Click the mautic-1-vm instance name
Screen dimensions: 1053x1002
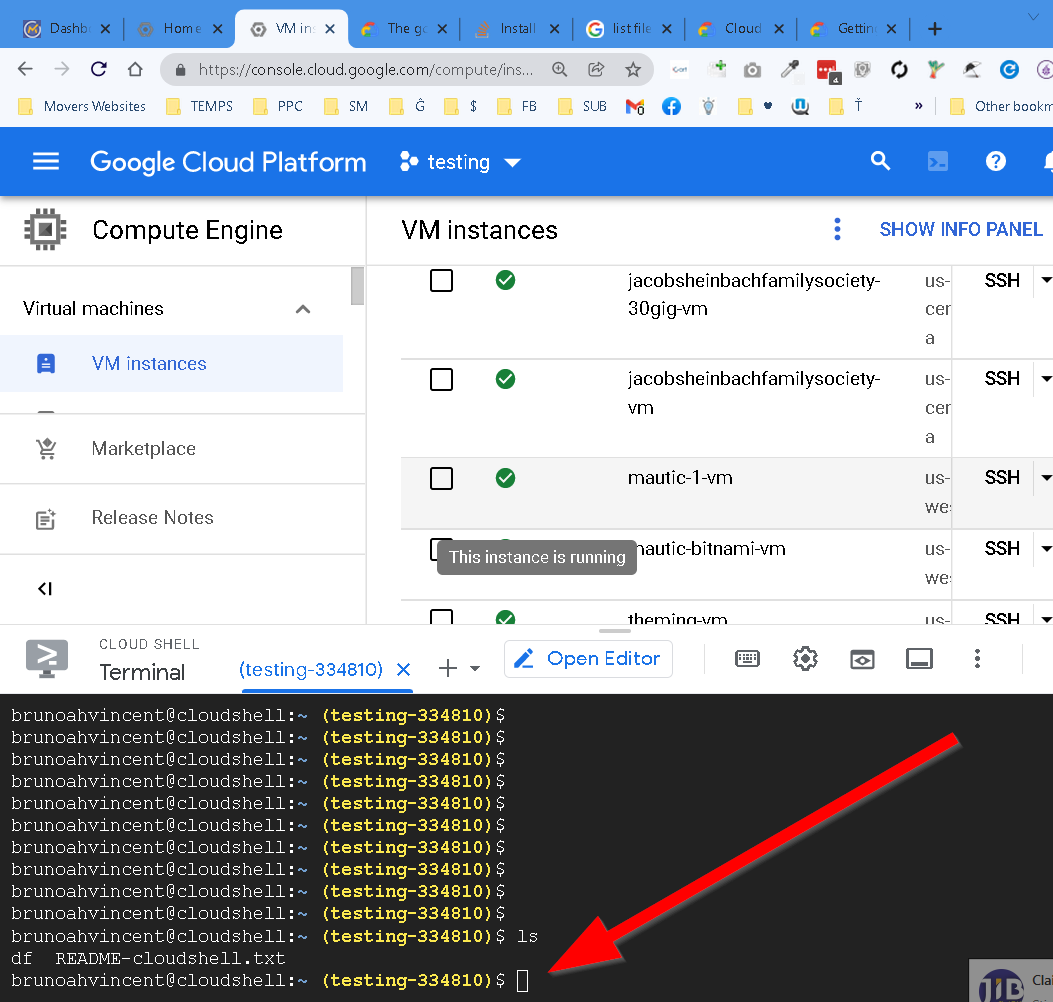tap(680, 477)
